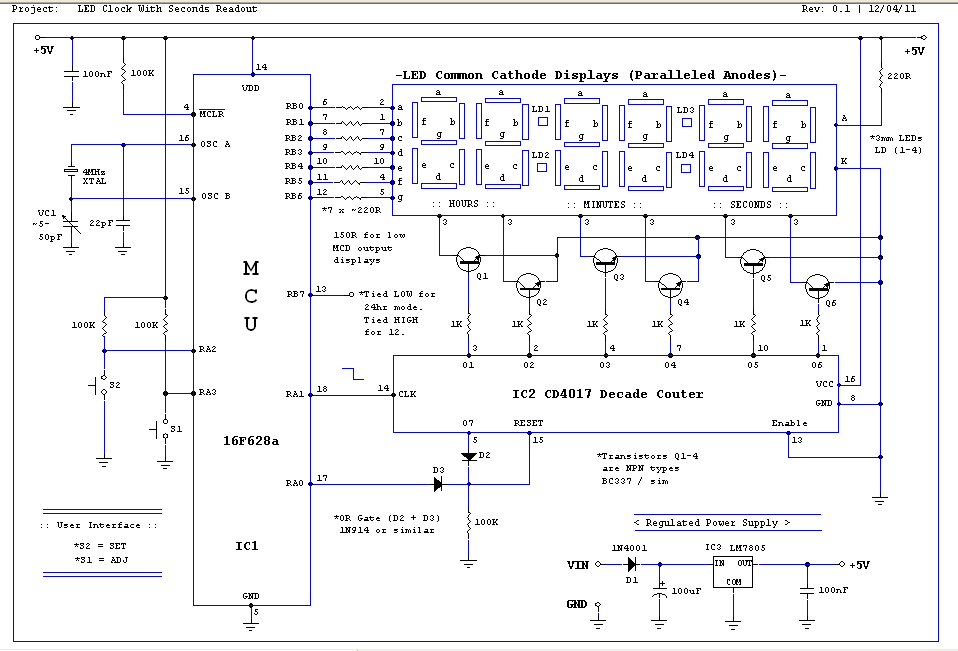958x651 pixels.
Task: Click the '*S1 = ADJ' legend text
Action: point(101,559)
